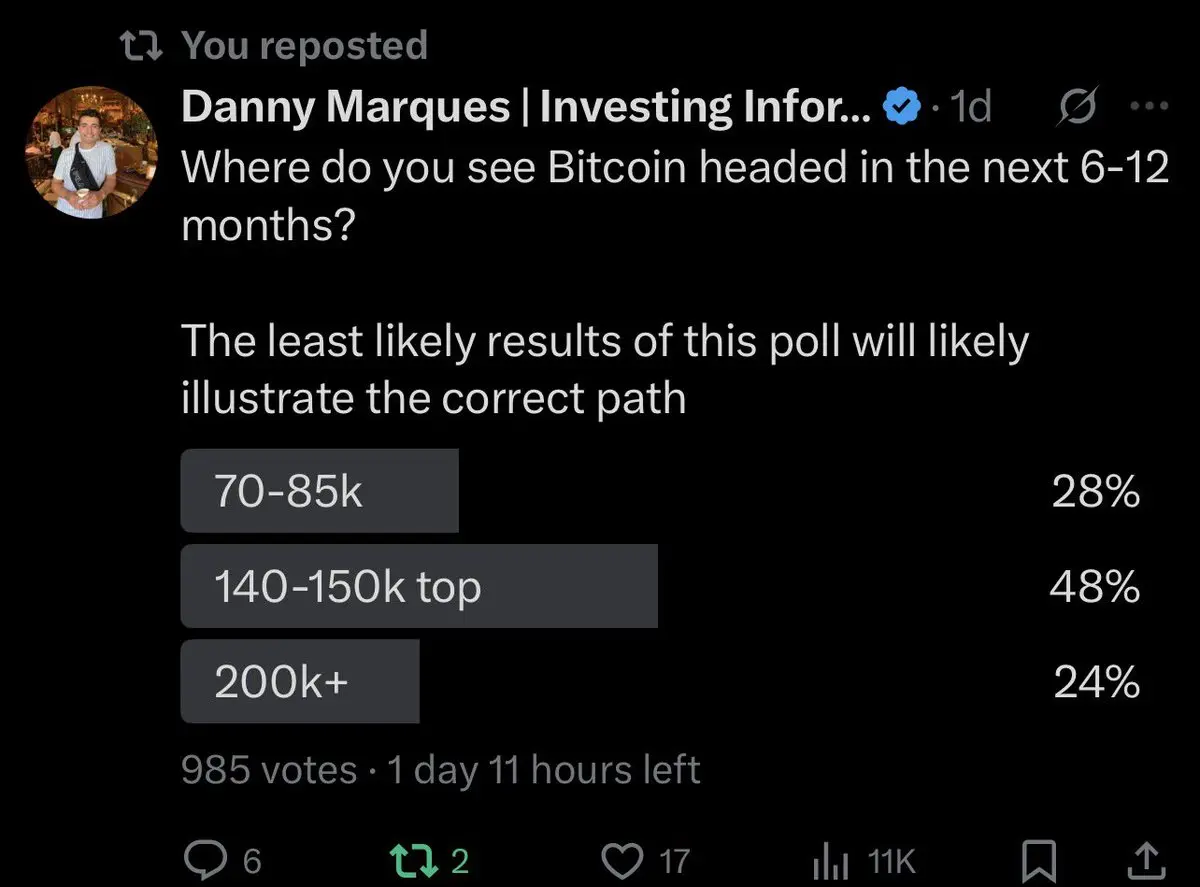
Task: Select the 140-150k top poll option
Action: [661, 586]
